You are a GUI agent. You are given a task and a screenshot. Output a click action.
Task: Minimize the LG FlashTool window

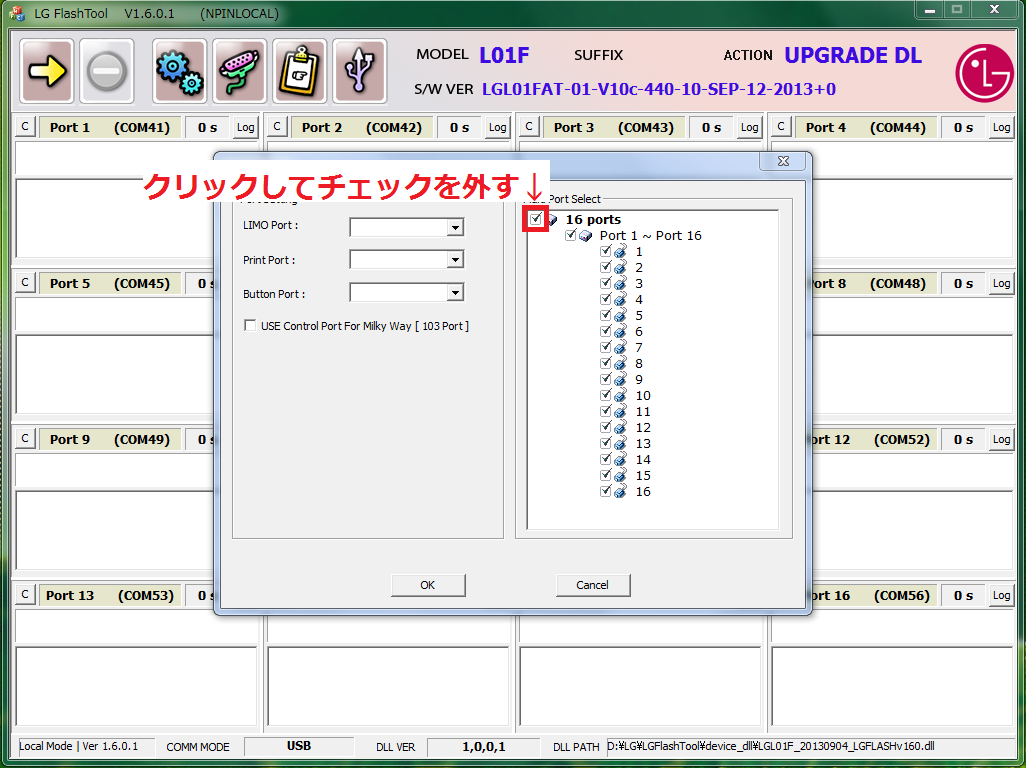pyautogui.click(x=929, y=10)
